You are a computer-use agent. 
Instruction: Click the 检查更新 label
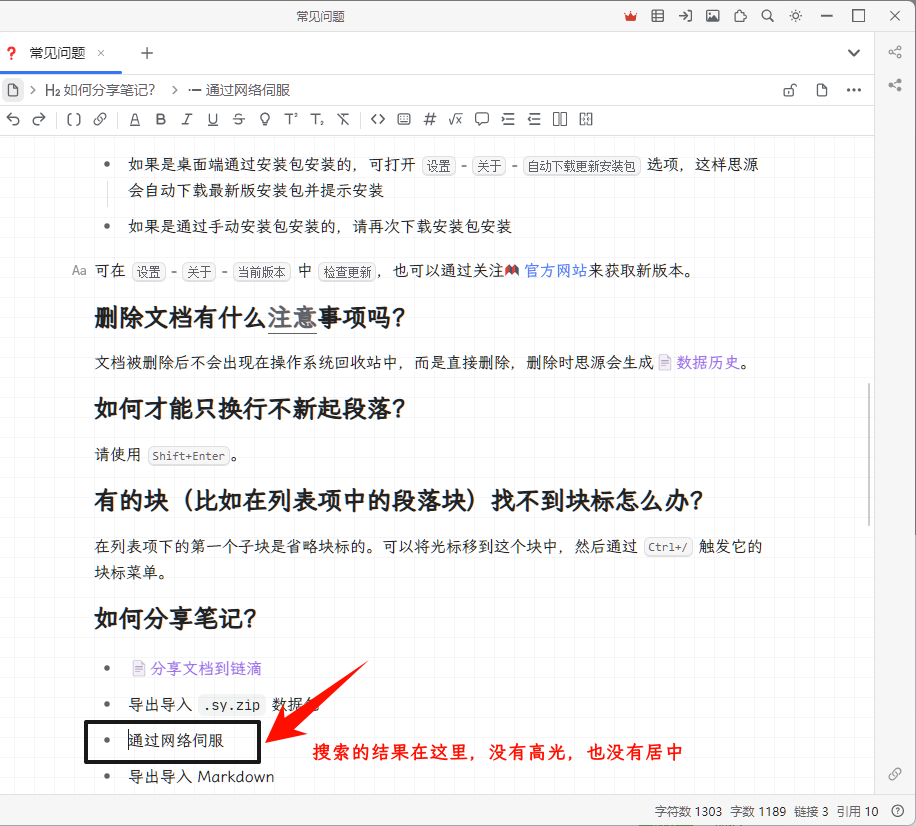click(x=348, y=272)
